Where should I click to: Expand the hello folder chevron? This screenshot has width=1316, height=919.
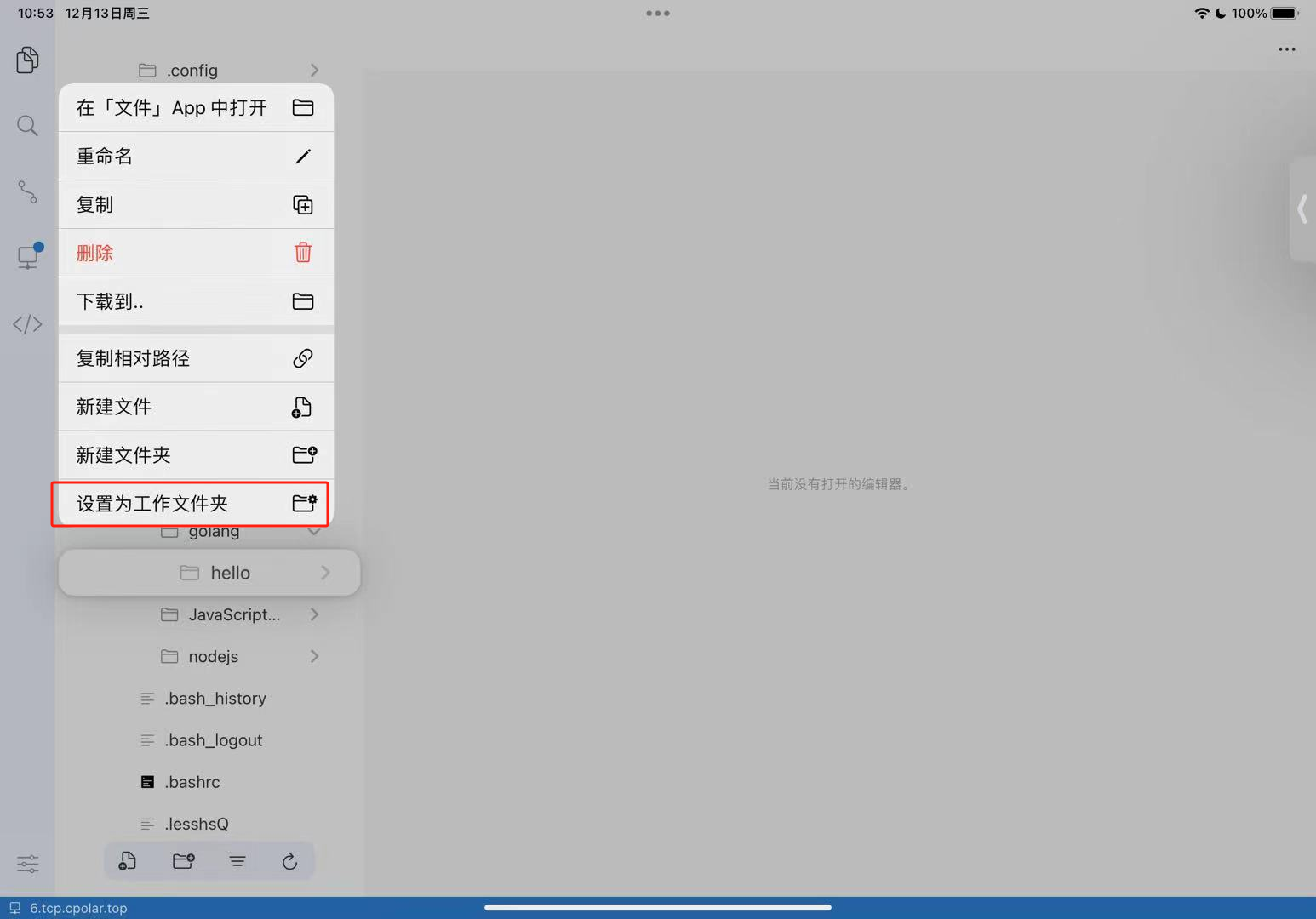325,573
